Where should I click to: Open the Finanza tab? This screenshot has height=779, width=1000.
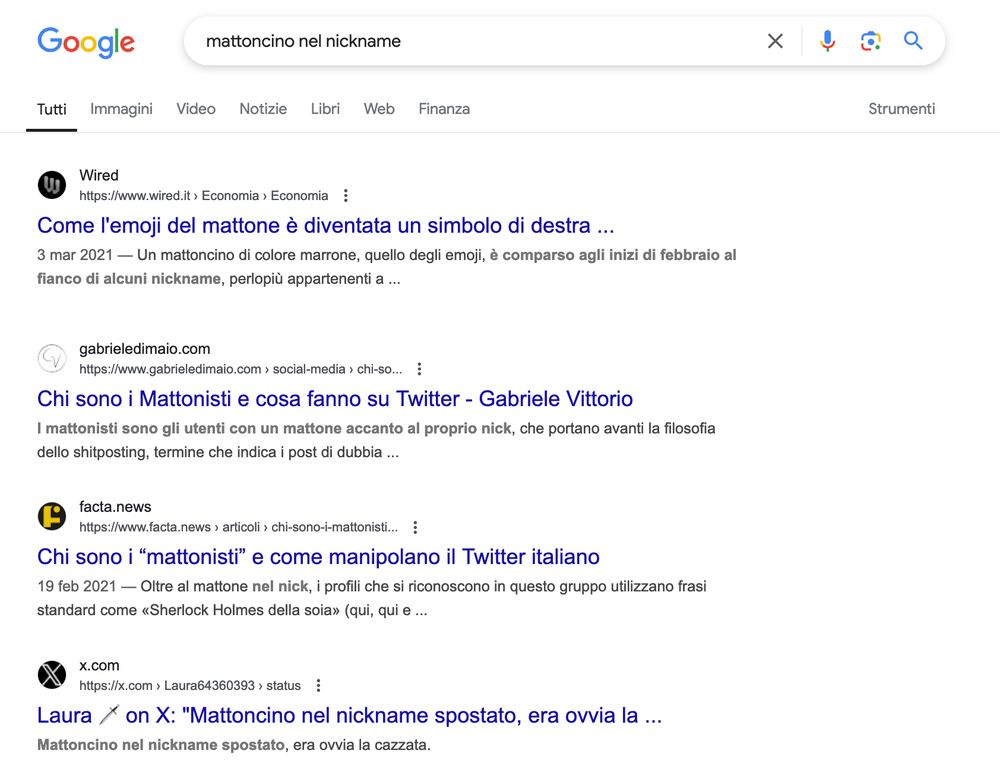(x=444, y=109)
